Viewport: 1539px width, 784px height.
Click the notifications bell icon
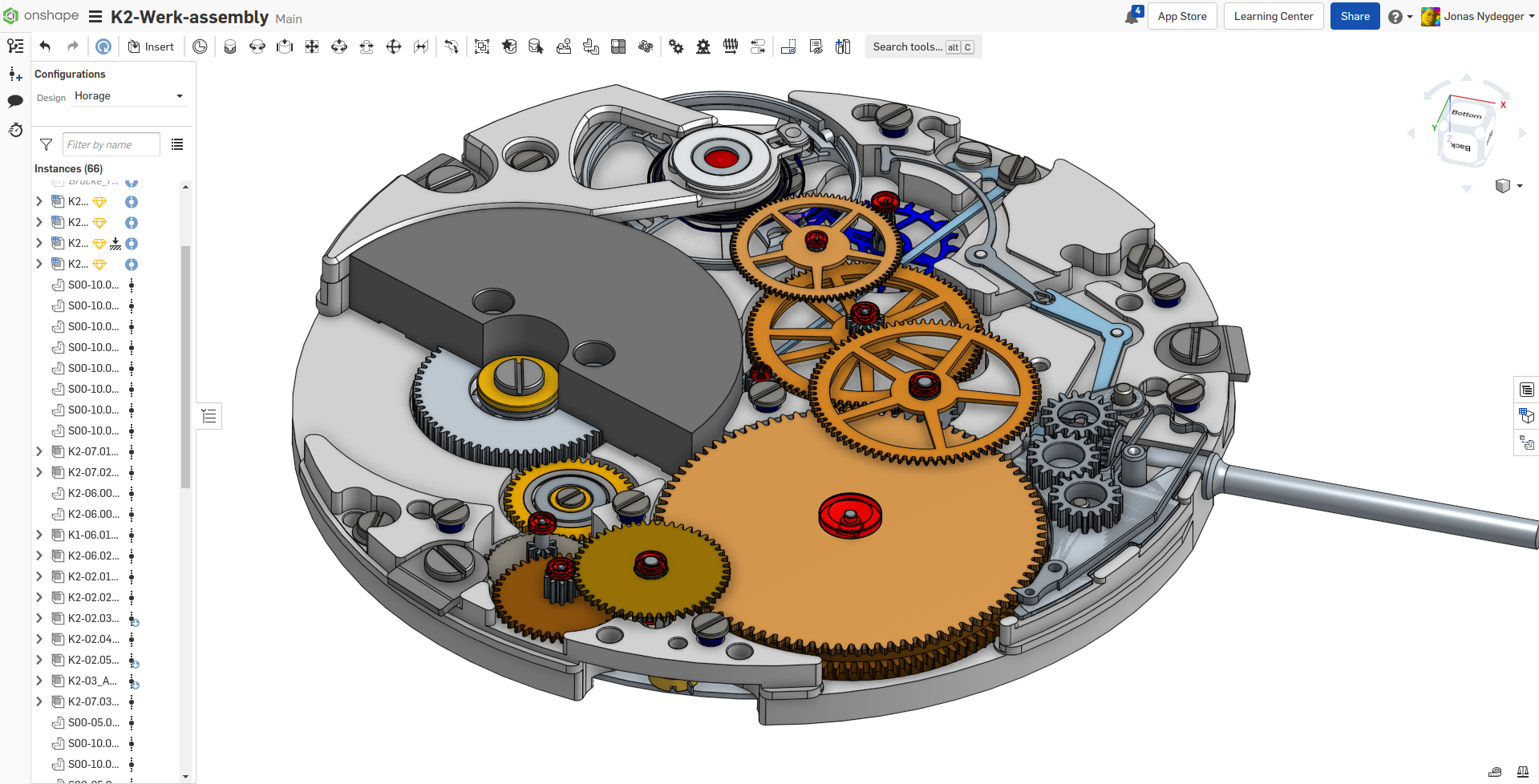click(x=1132, y=16)
